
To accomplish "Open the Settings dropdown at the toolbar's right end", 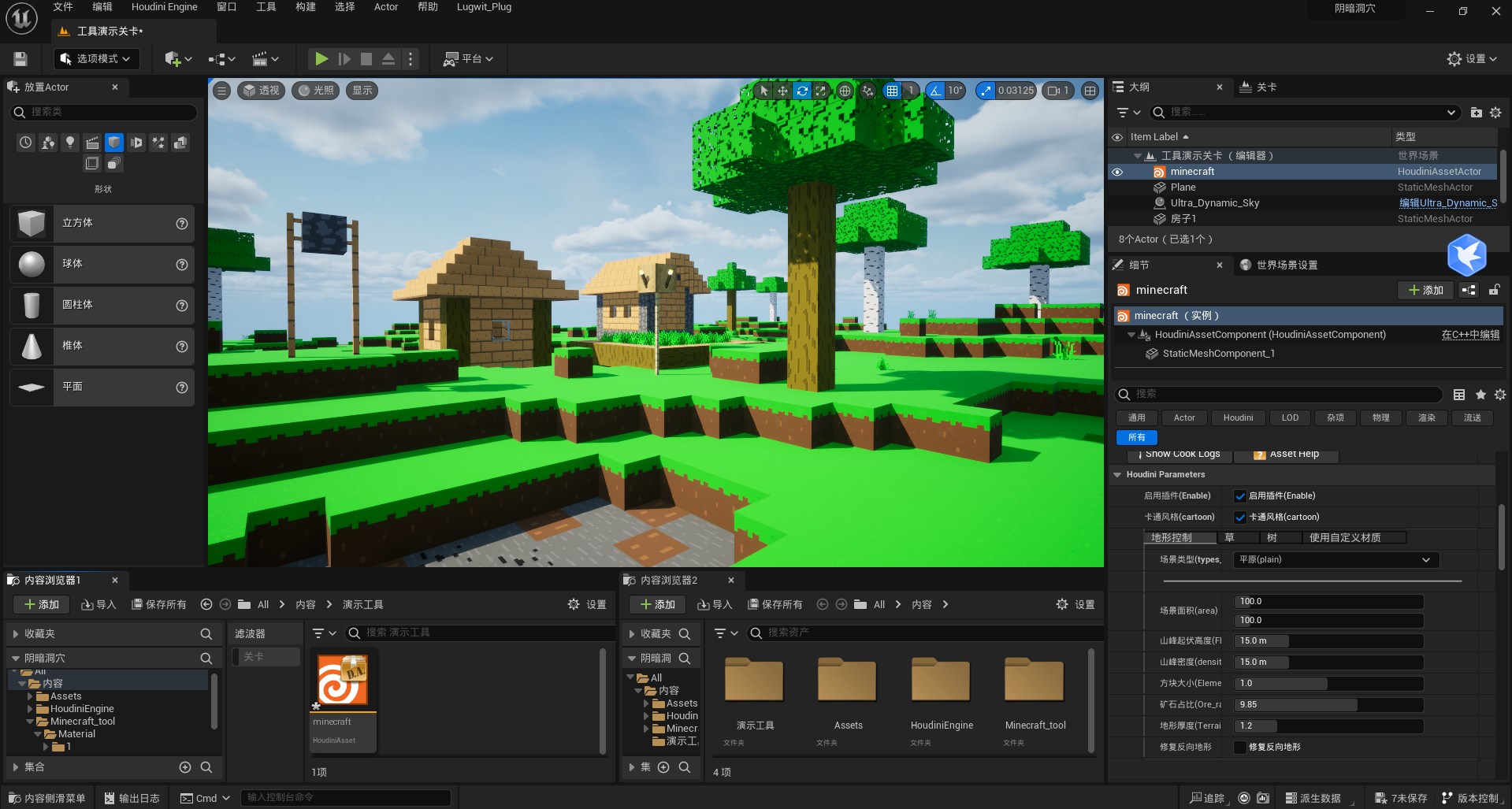I will coord(1472,59).
